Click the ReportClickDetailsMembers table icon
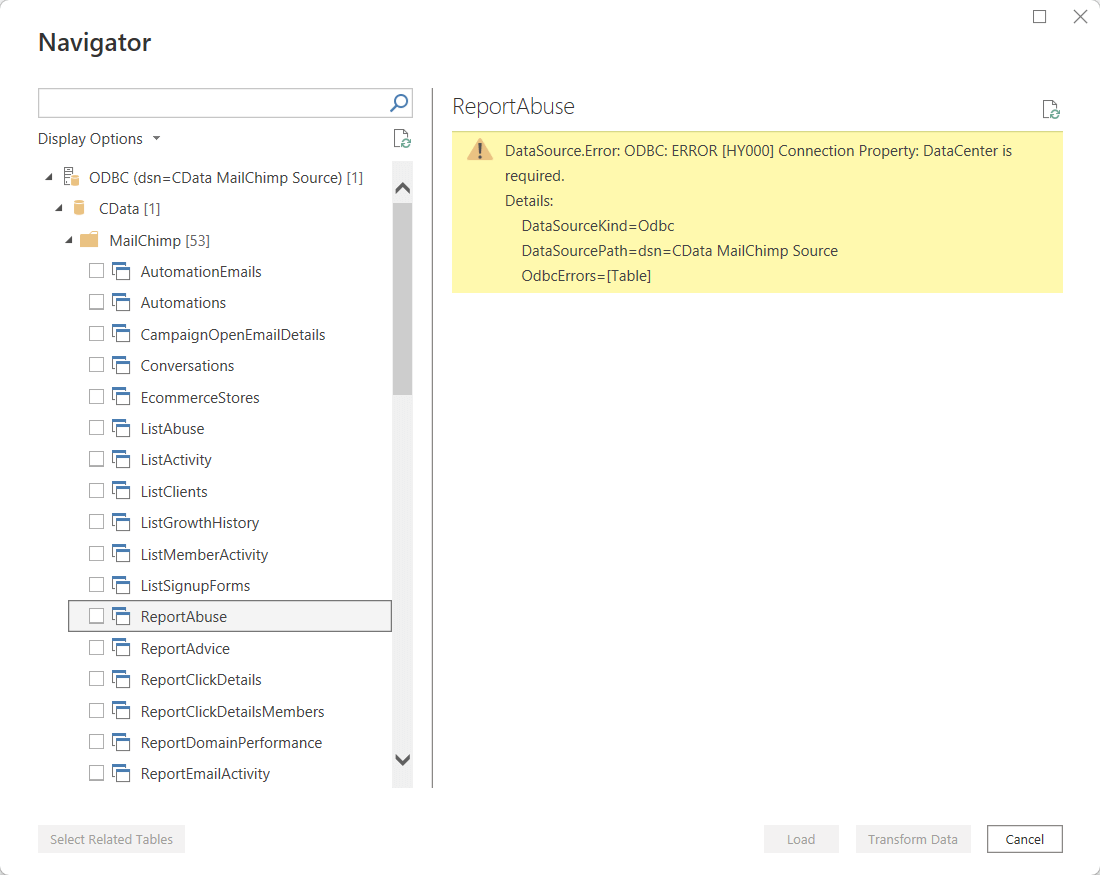 (x=121, y=710)
